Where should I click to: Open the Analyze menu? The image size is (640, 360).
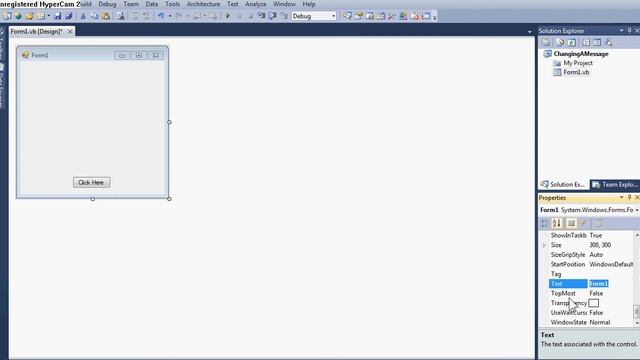(x=256, y=4)
